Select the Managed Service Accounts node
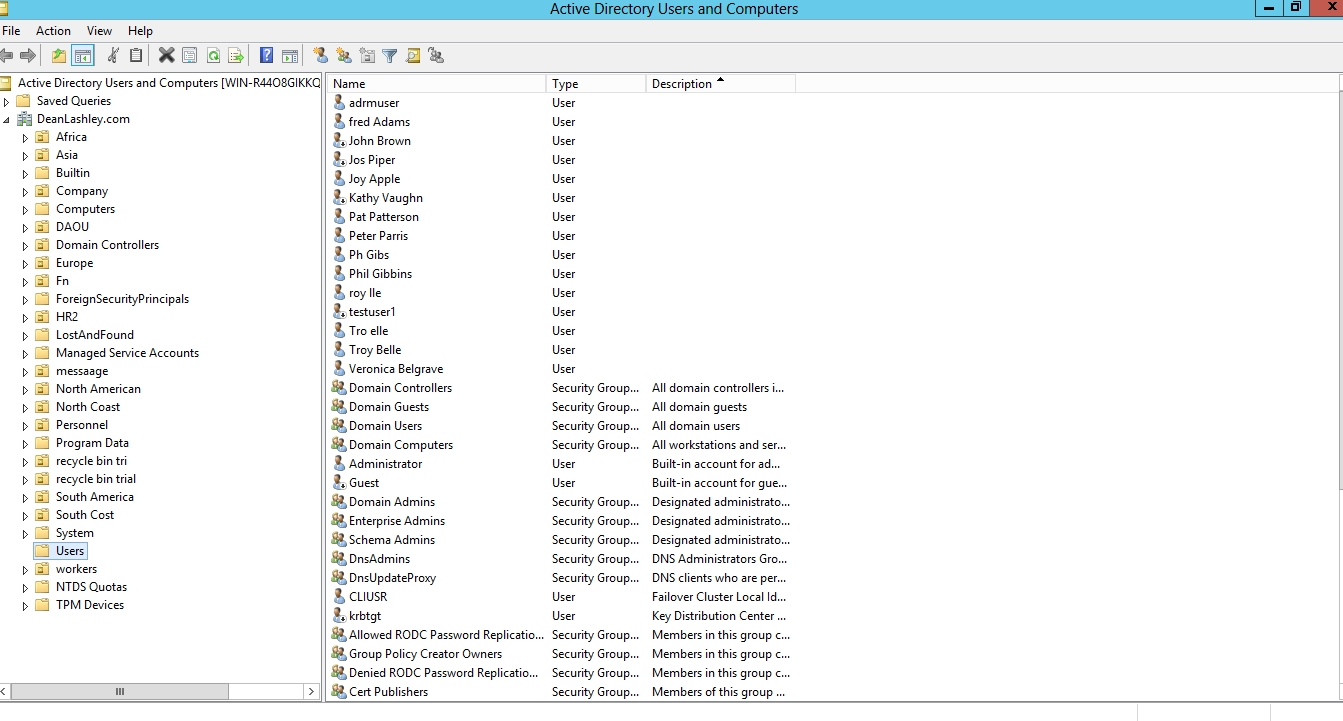Screen dimensions: 1343x721 (127, 353)
